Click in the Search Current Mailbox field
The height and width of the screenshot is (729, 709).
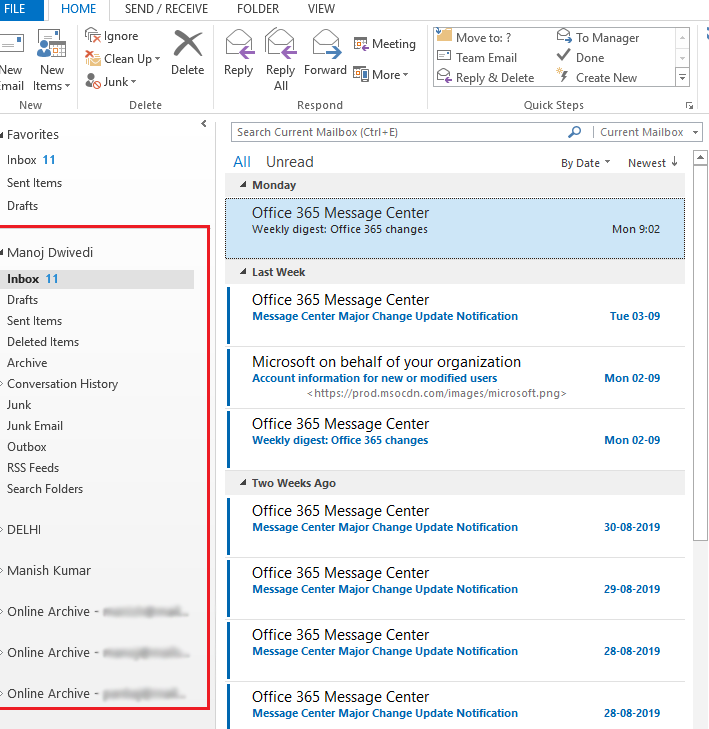click(x=400, y=132)
